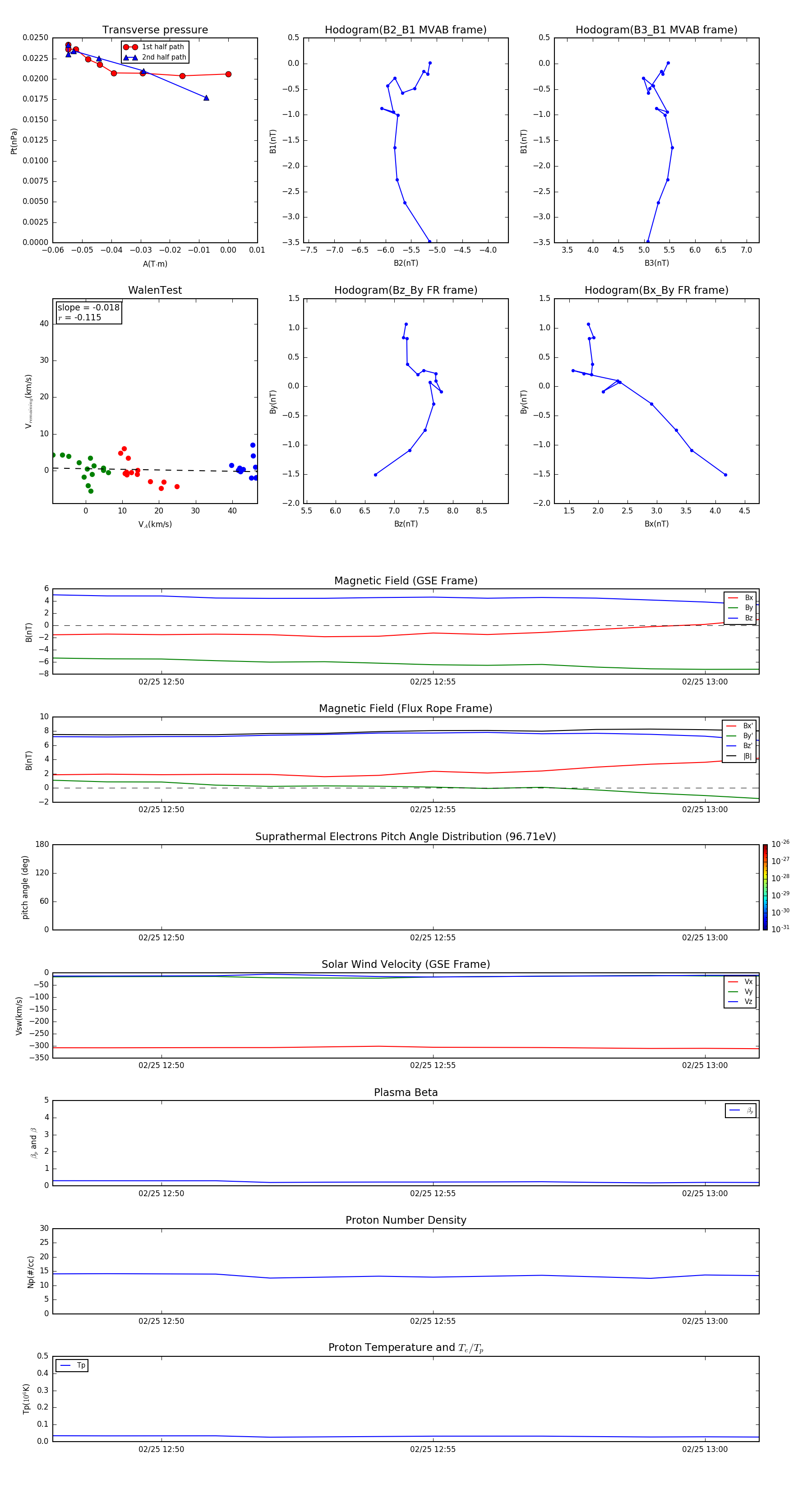Image resolution: width=812 pixels, height=1489 pixels.
Task: Click the "Hodogram(B2_B1 MVAB frame)" title
Action: (406, 30)
